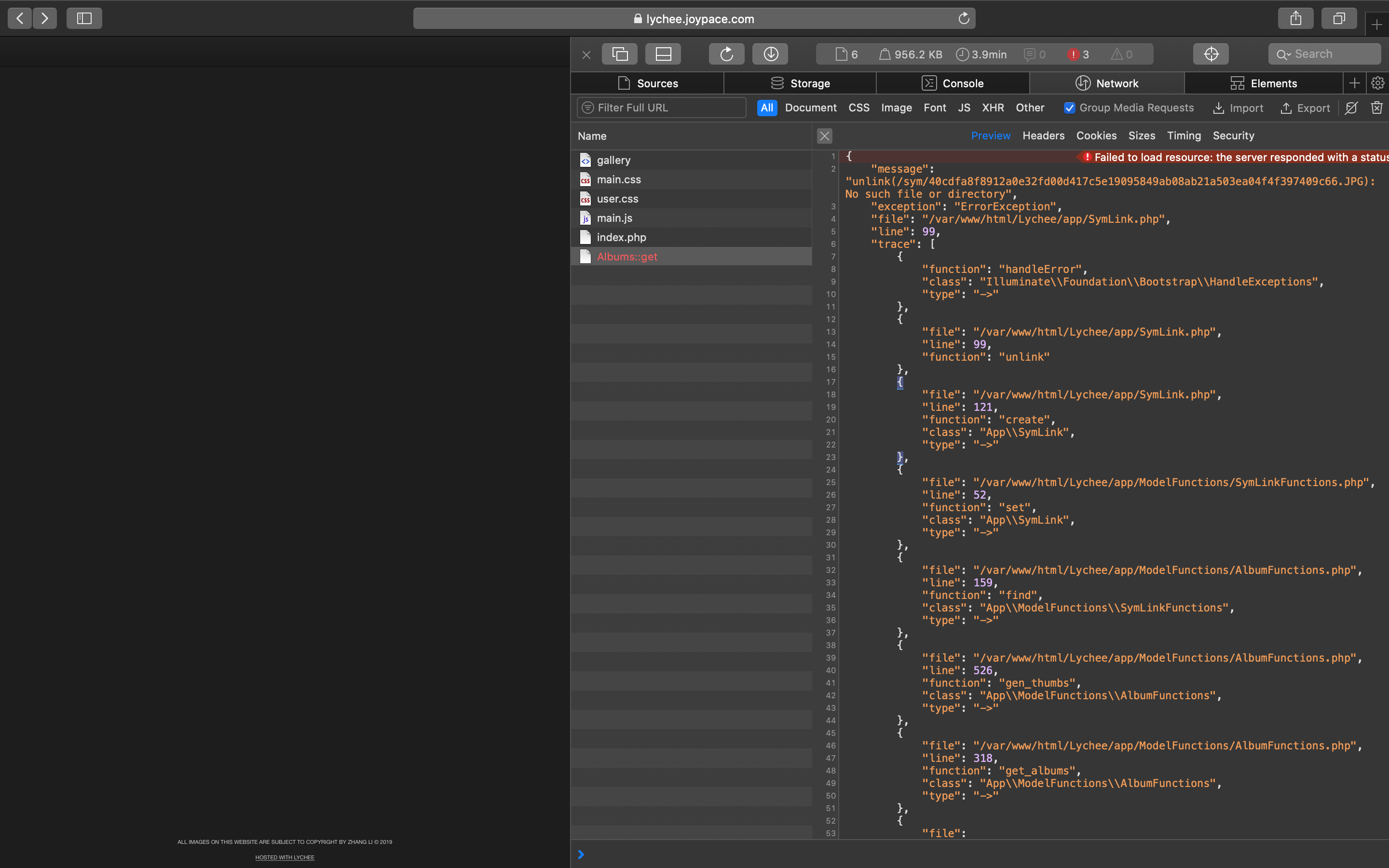Open the Web Inspector settings gear
This screenshot has height=868, width=1389.
tap(1377, 82)
